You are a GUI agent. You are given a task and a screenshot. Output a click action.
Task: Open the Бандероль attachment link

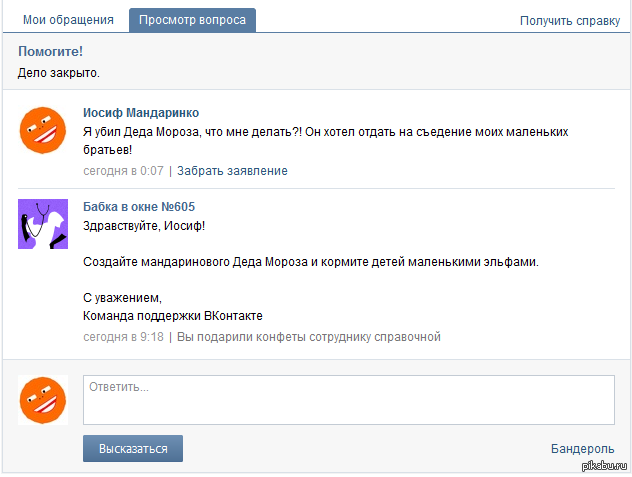click(x=582, y=448)
